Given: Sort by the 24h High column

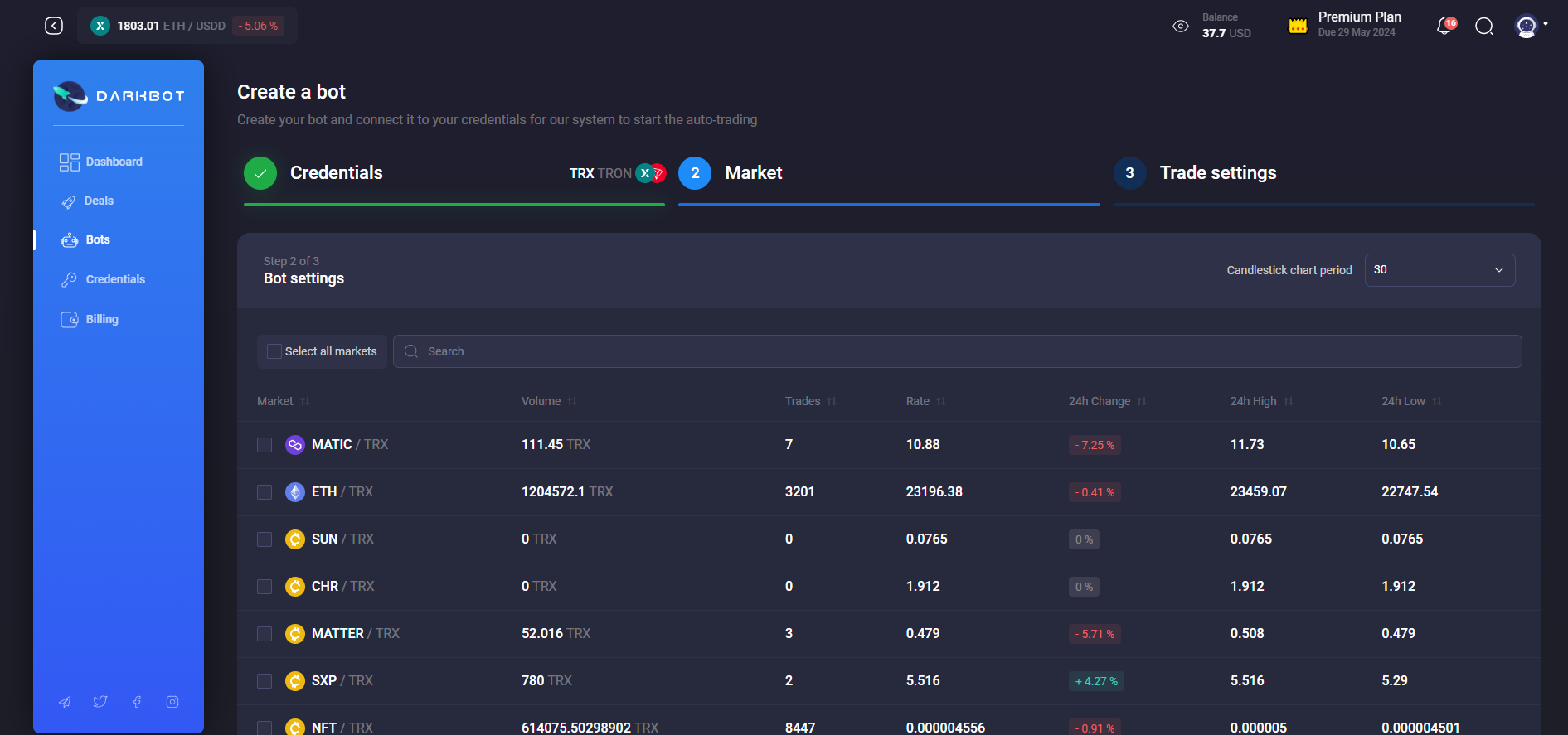Looking at the screenshot, I should coord(1262,401).
